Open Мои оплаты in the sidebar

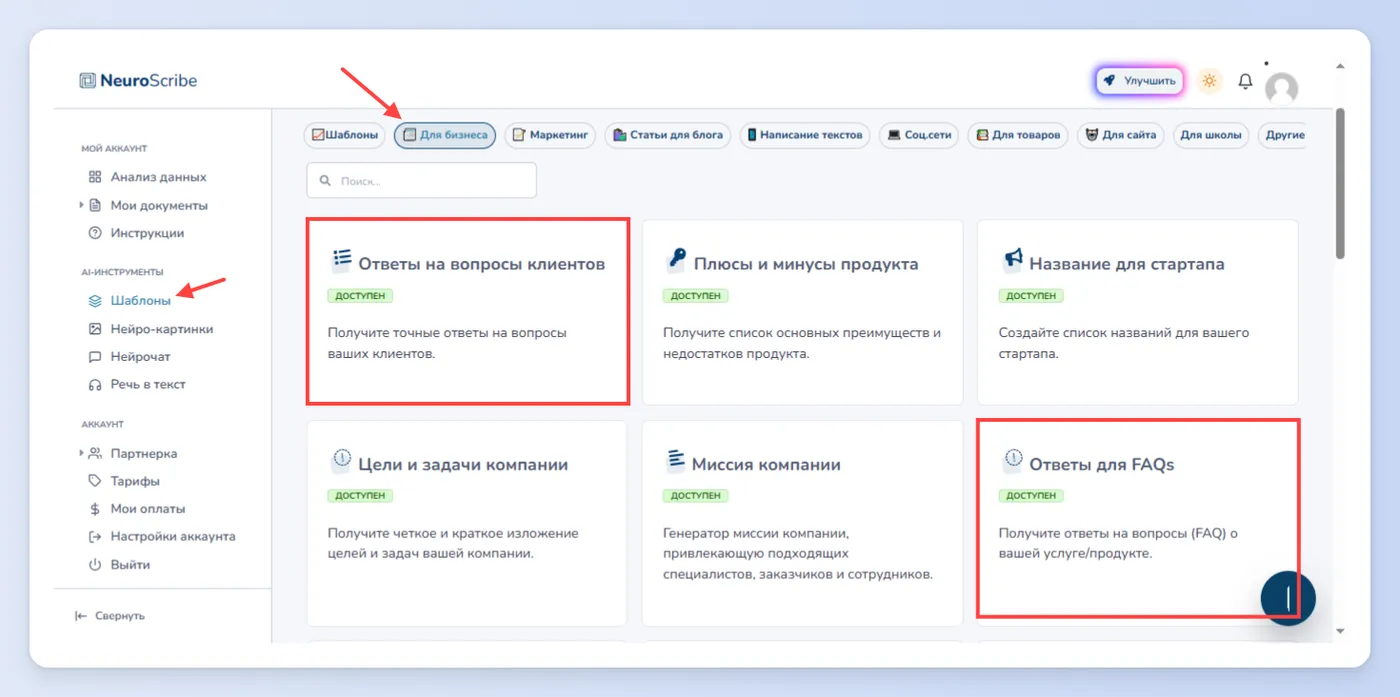click(x=147, y=509)
